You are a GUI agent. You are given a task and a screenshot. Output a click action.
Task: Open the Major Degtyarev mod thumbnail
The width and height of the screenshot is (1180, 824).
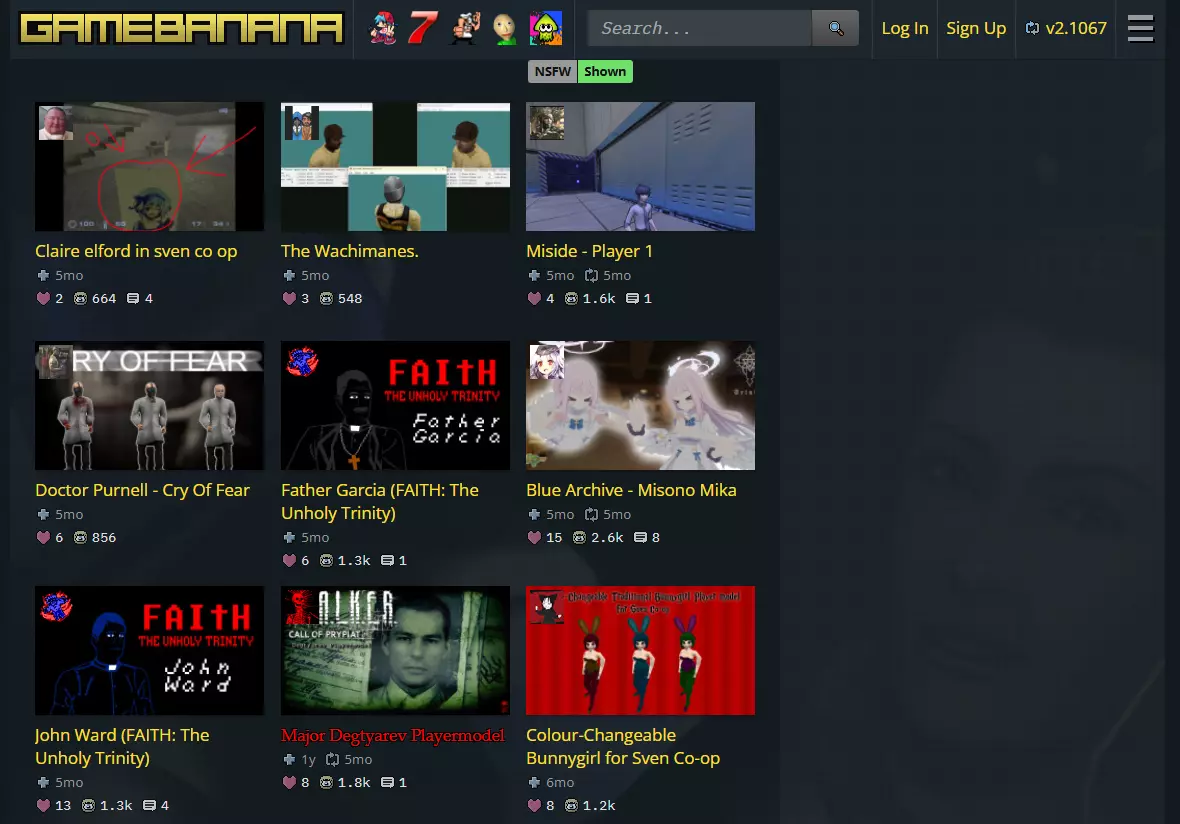pyautogui.click(x=395, y=651)
